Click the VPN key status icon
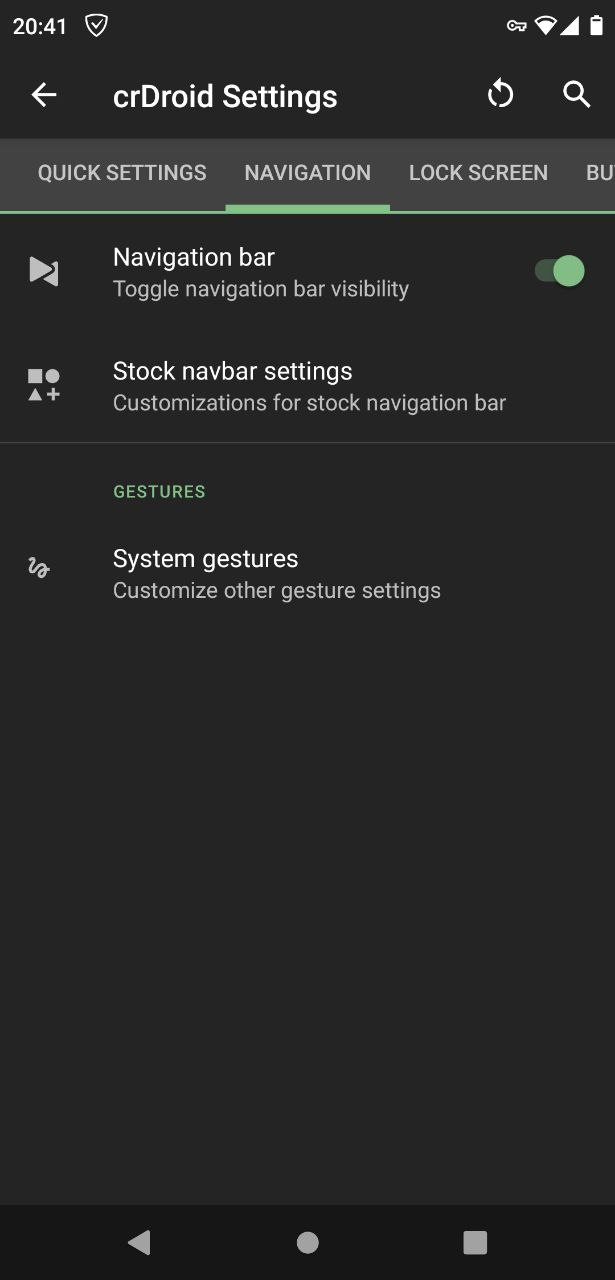The image size is (615, 1280). pos(517,26)
